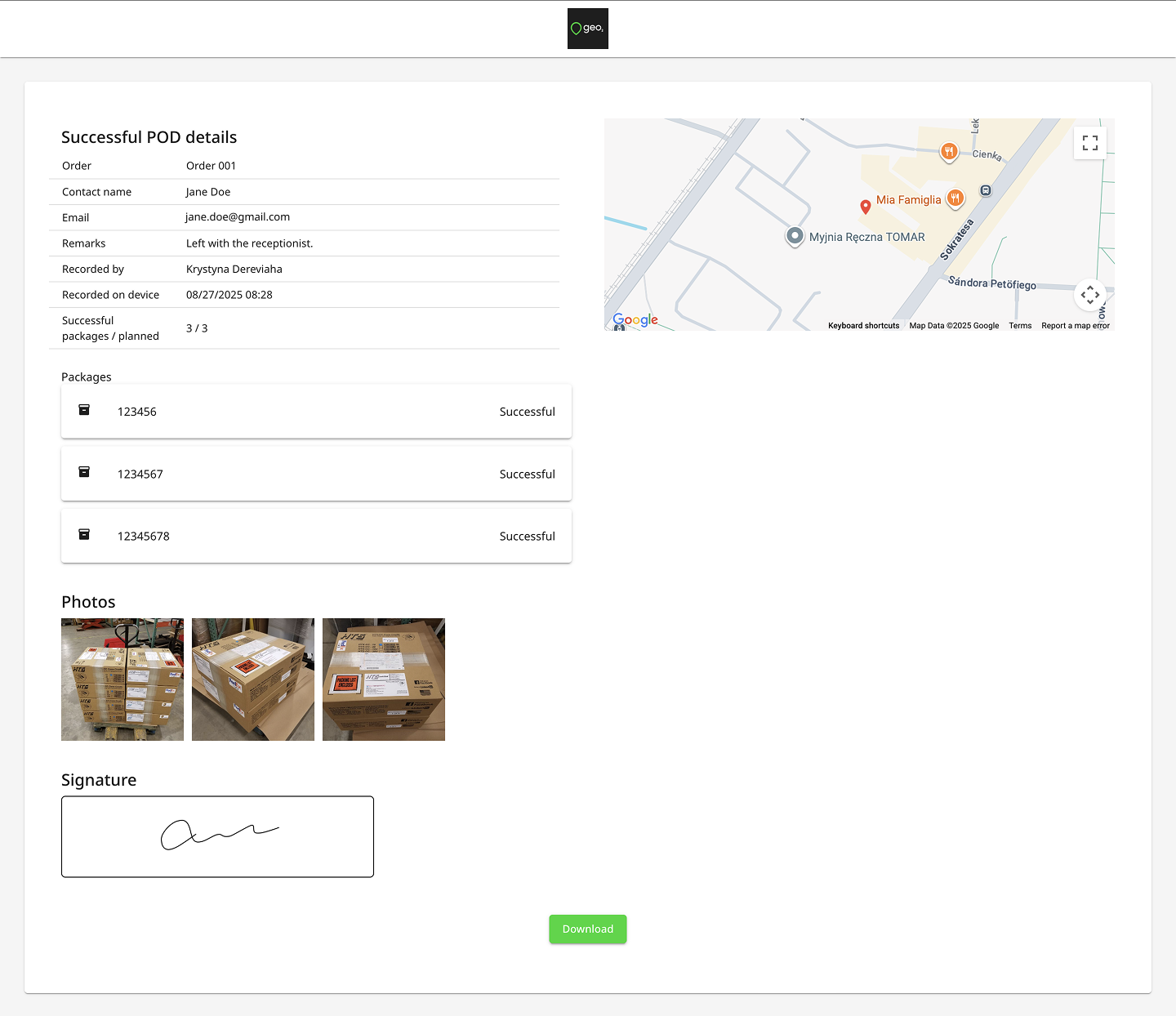Click the red location pin on map
1176x1016 pixels.
point(866,207)
